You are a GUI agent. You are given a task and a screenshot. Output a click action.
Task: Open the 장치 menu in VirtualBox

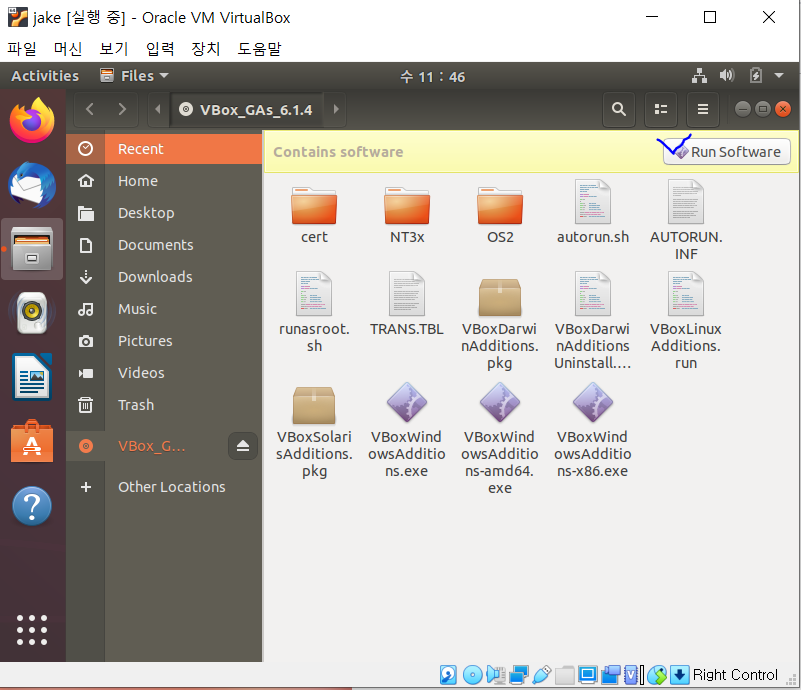[205, 49]
